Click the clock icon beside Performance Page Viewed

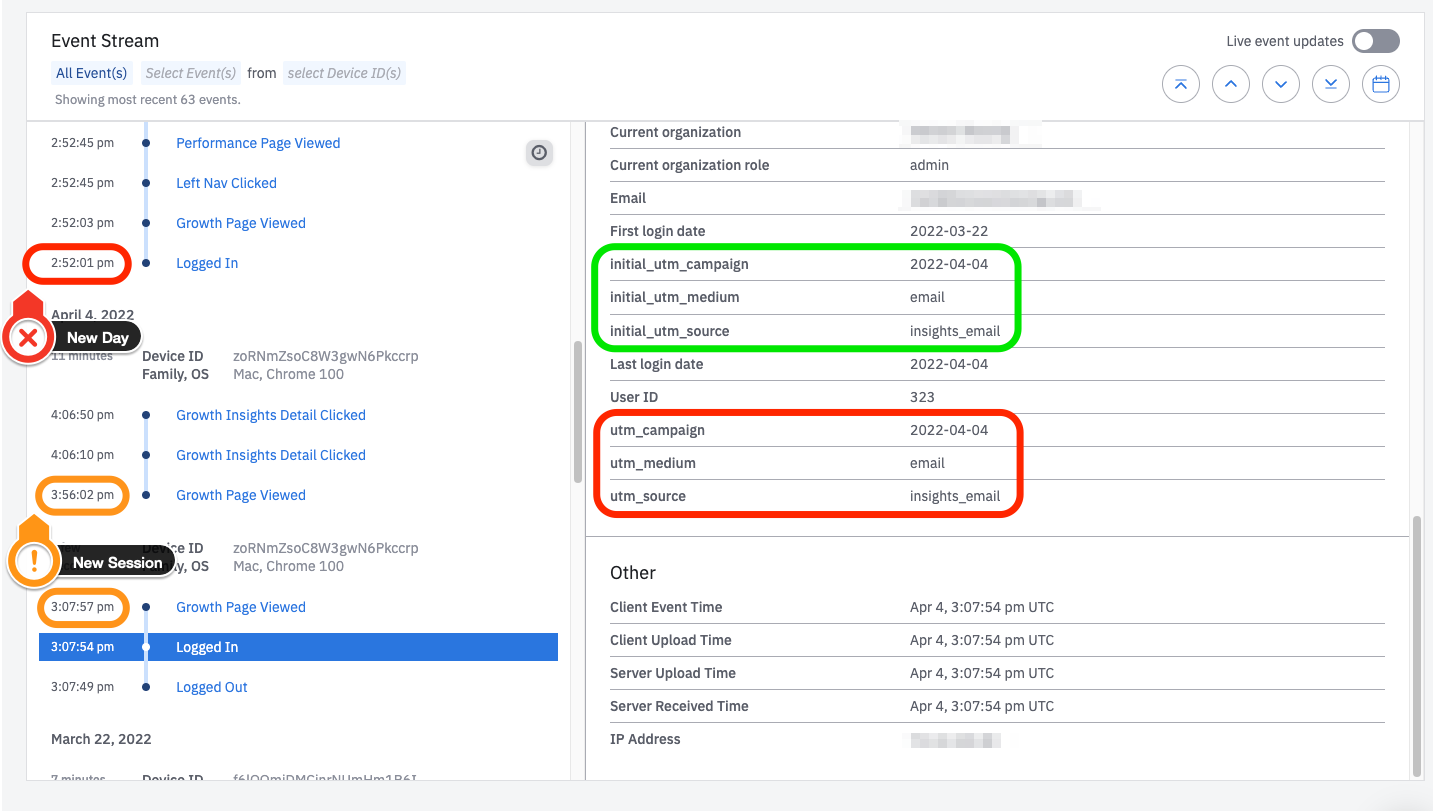click(539, 152)
